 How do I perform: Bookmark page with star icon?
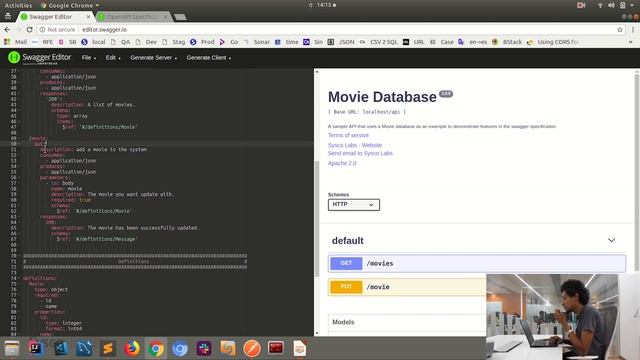(620, 29)
